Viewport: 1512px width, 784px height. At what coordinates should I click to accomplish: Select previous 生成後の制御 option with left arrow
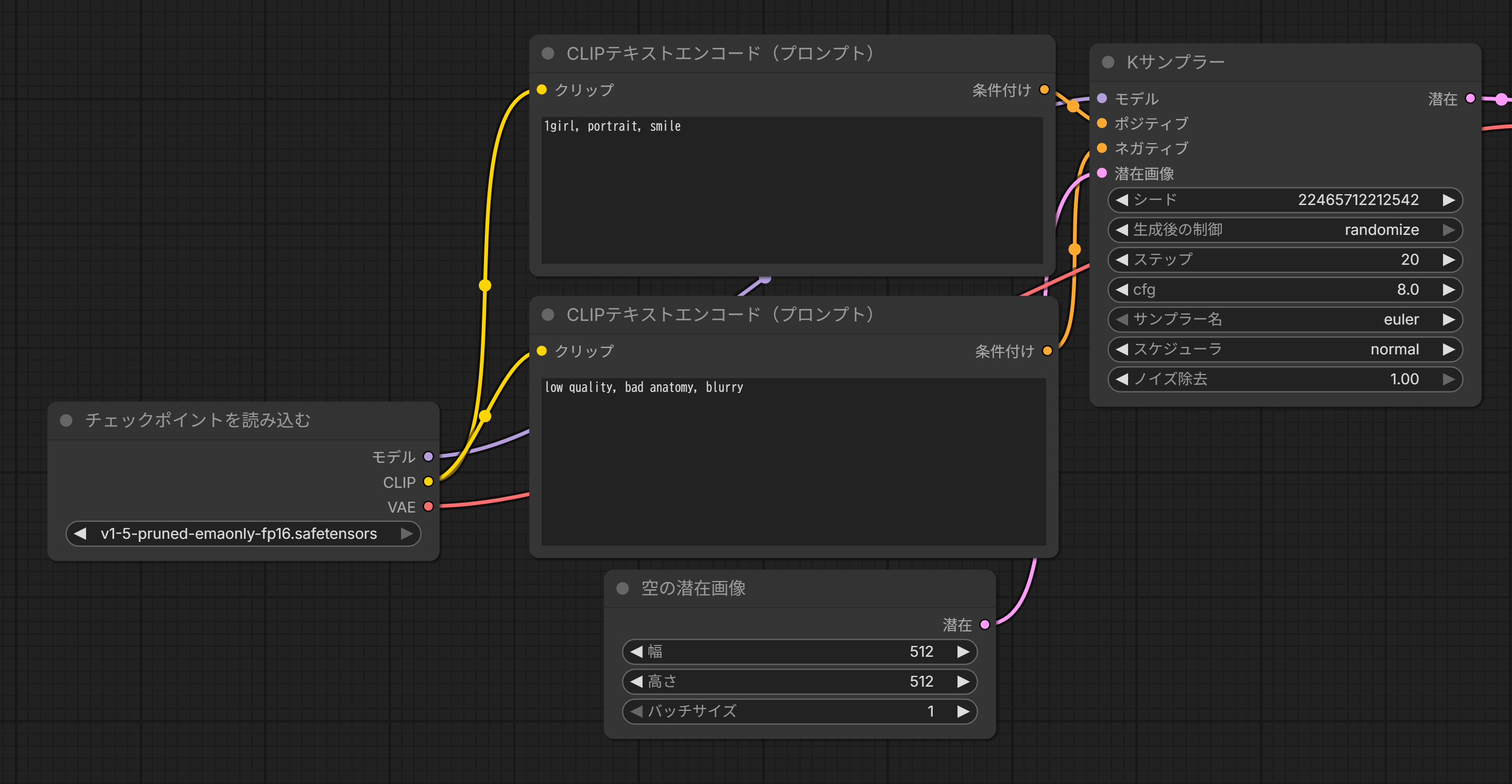(x=1122, y=230)
